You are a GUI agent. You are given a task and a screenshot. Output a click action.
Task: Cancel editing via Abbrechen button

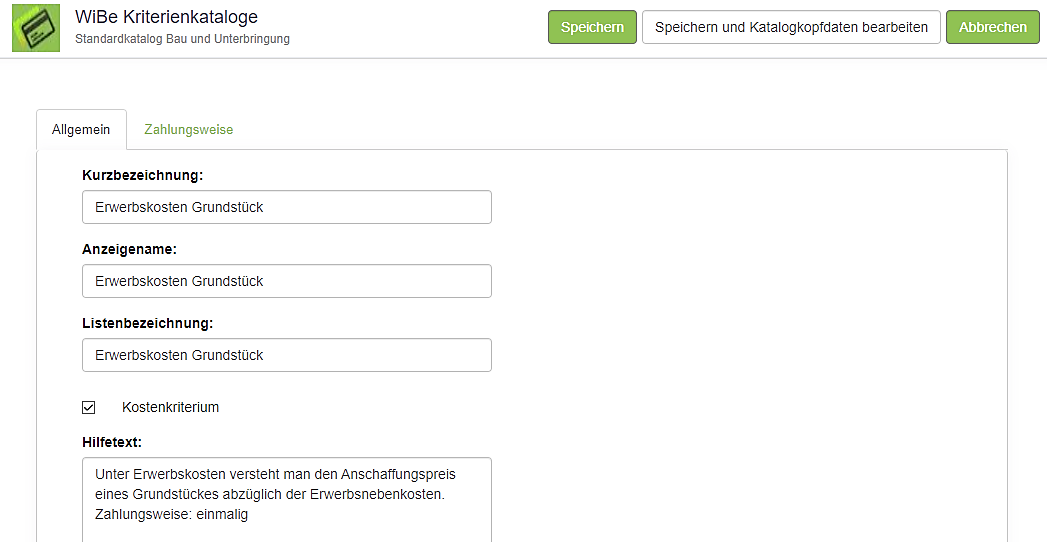click(992, 27)
